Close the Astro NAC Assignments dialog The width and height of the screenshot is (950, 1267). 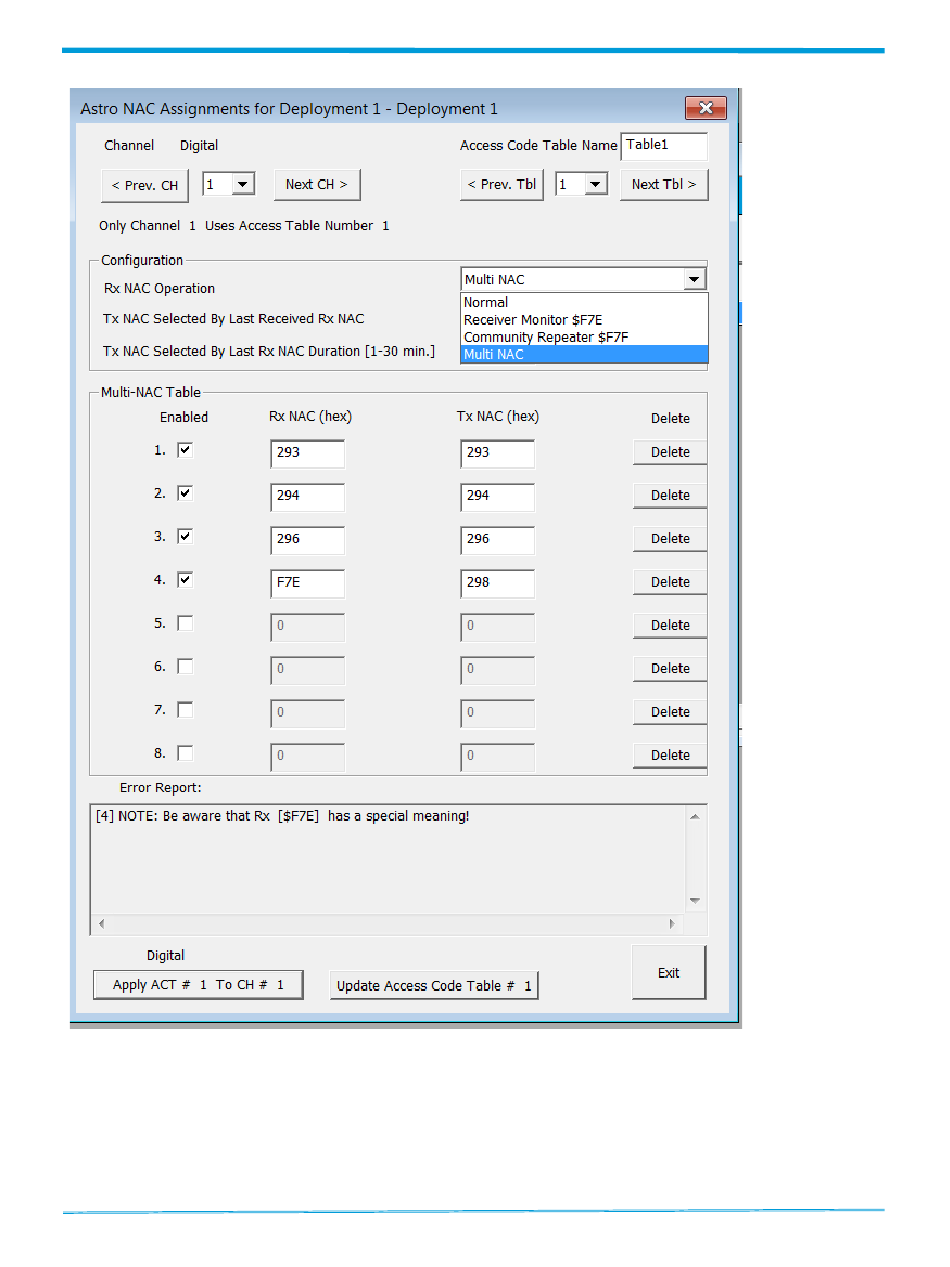pyautogui.click(x=705, y=108)
